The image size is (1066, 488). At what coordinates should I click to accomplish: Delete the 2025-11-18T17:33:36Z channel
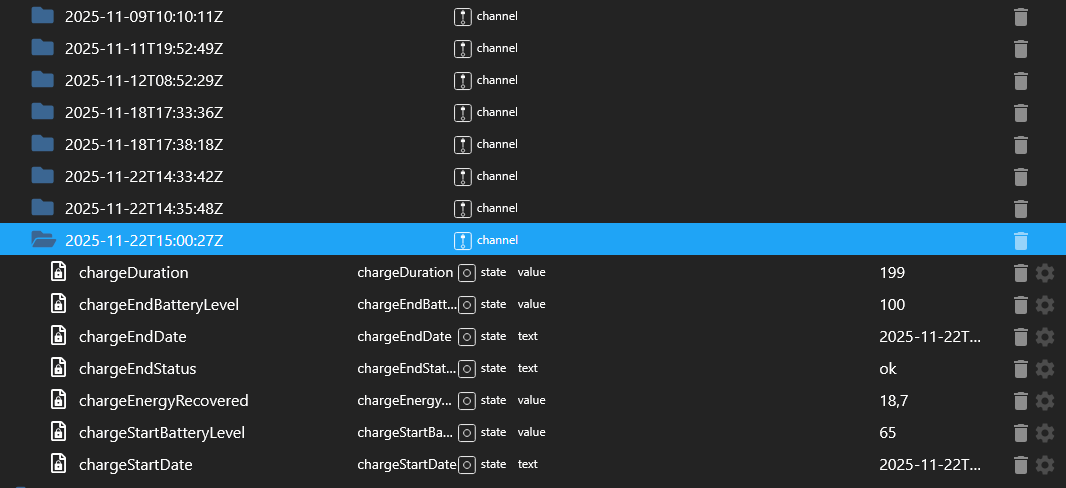(x=1020, y=113)
